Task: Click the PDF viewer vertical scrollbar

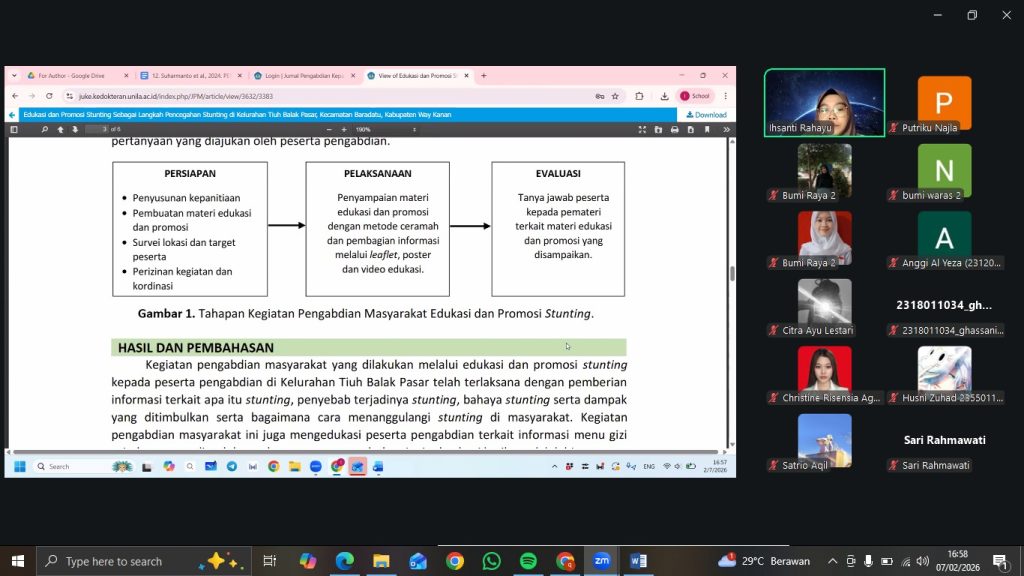Action: pyautogui.click(x=731, y=274)
